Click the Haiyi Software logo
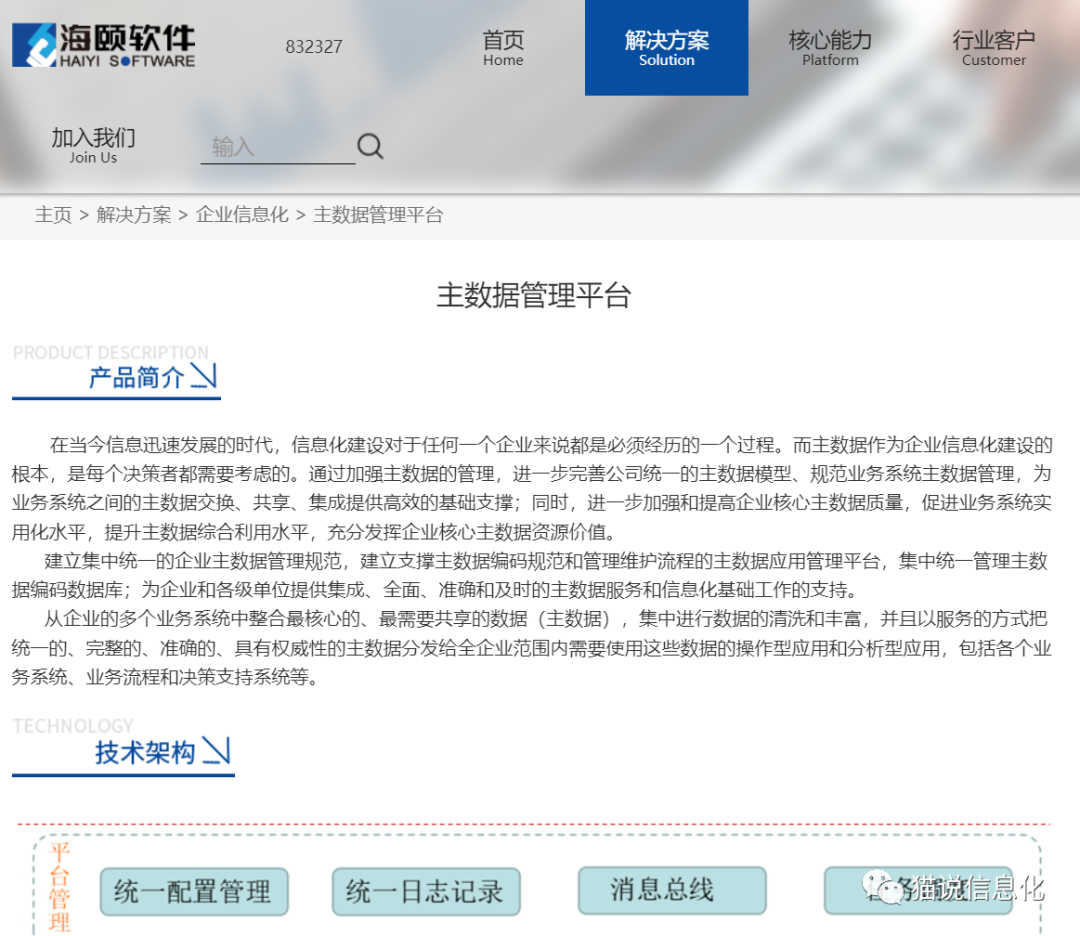The image size is (1080, 936). [x=104, y=46]
